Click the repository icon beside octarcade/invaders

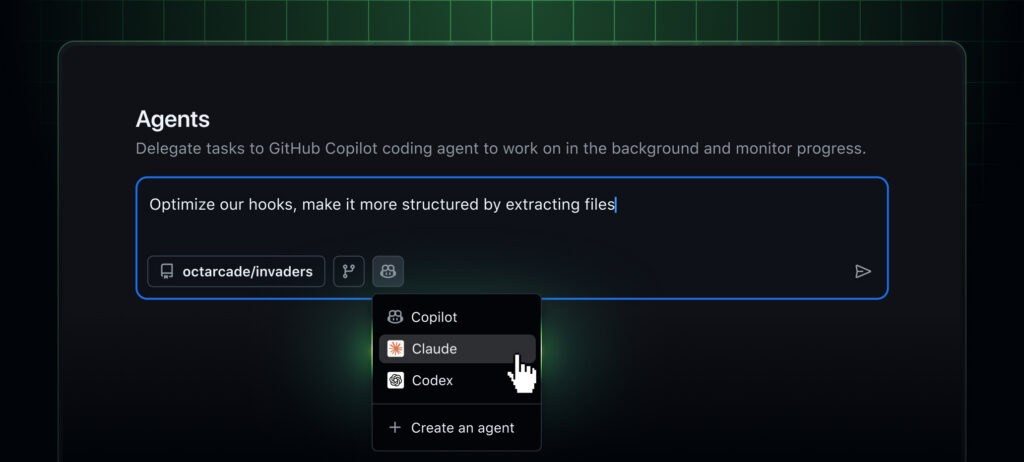pos(167,271)
